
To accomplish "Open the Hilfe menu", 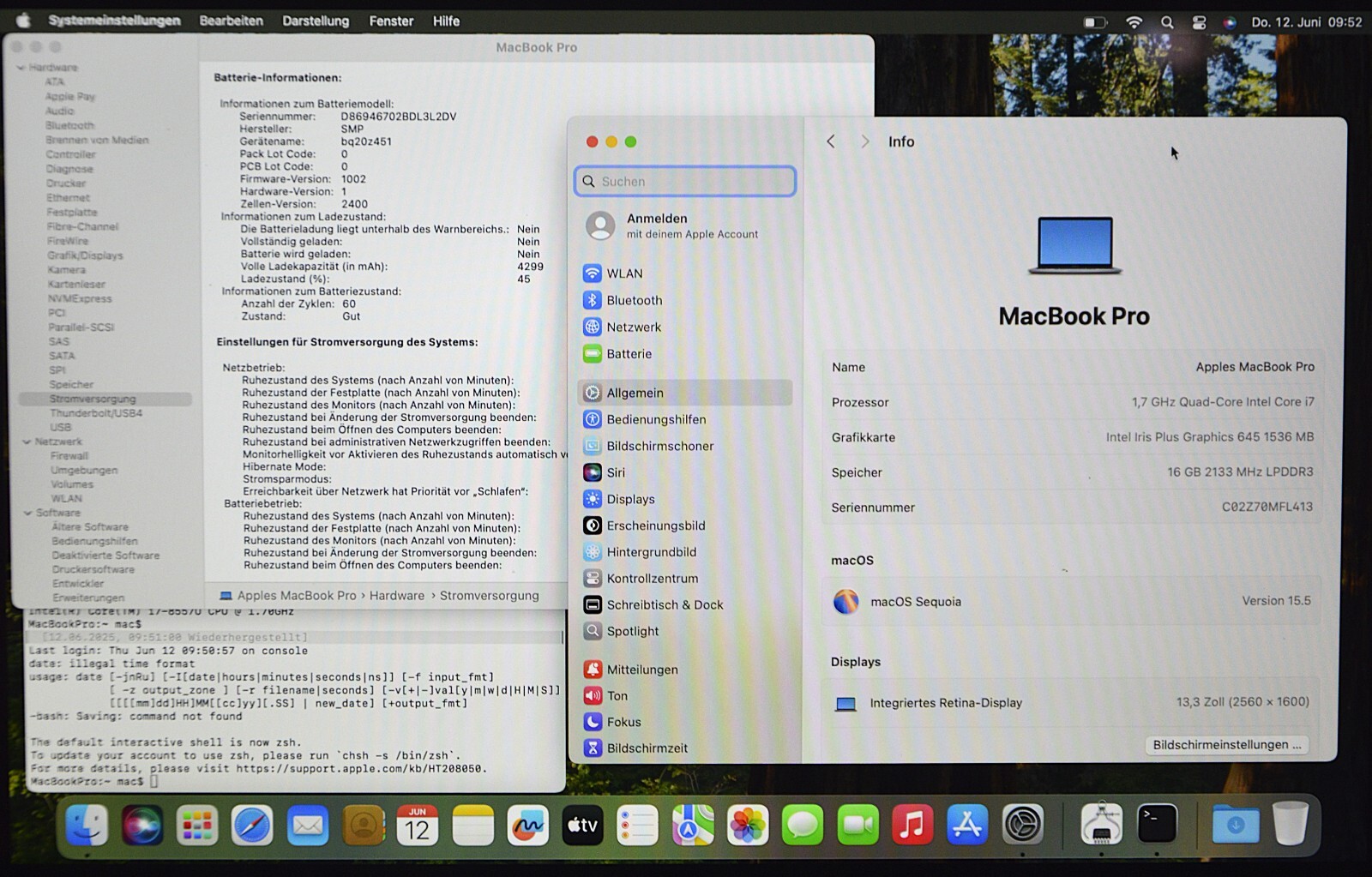I will 446,21.
